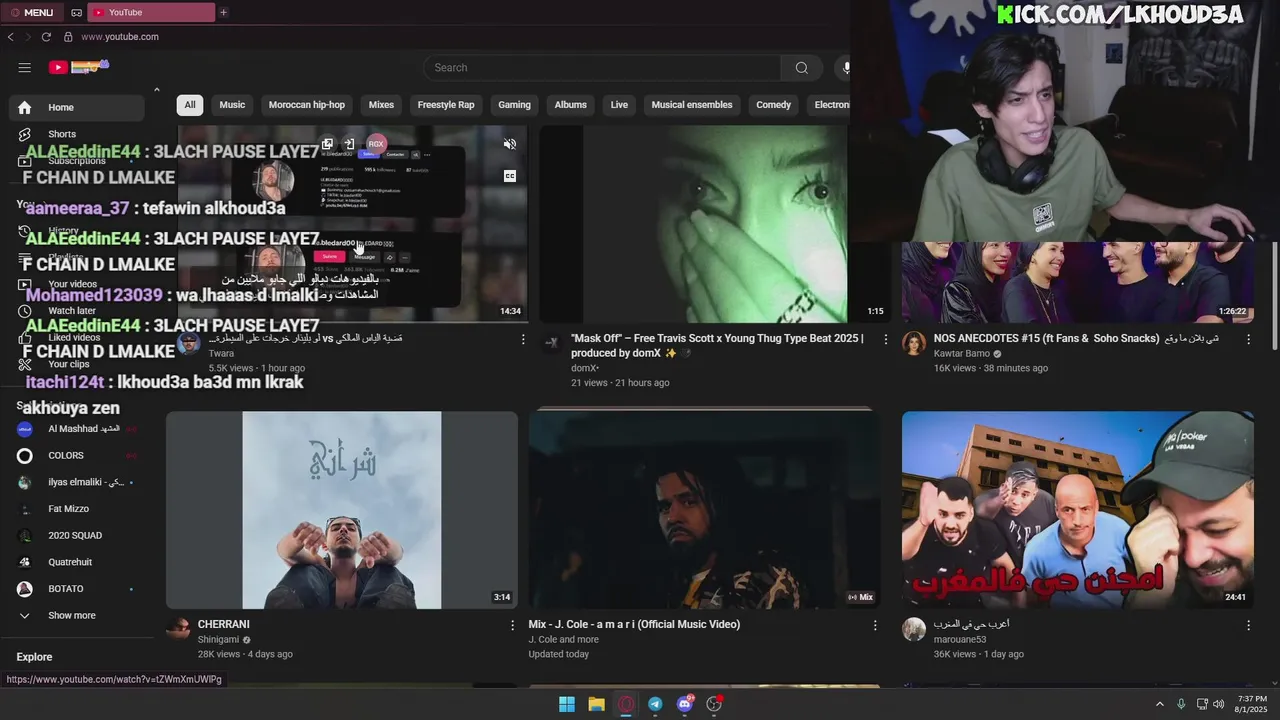This screenshot has height=720, width=1280.
Task: Open the Windows Start button
Action: click(567, 704)
